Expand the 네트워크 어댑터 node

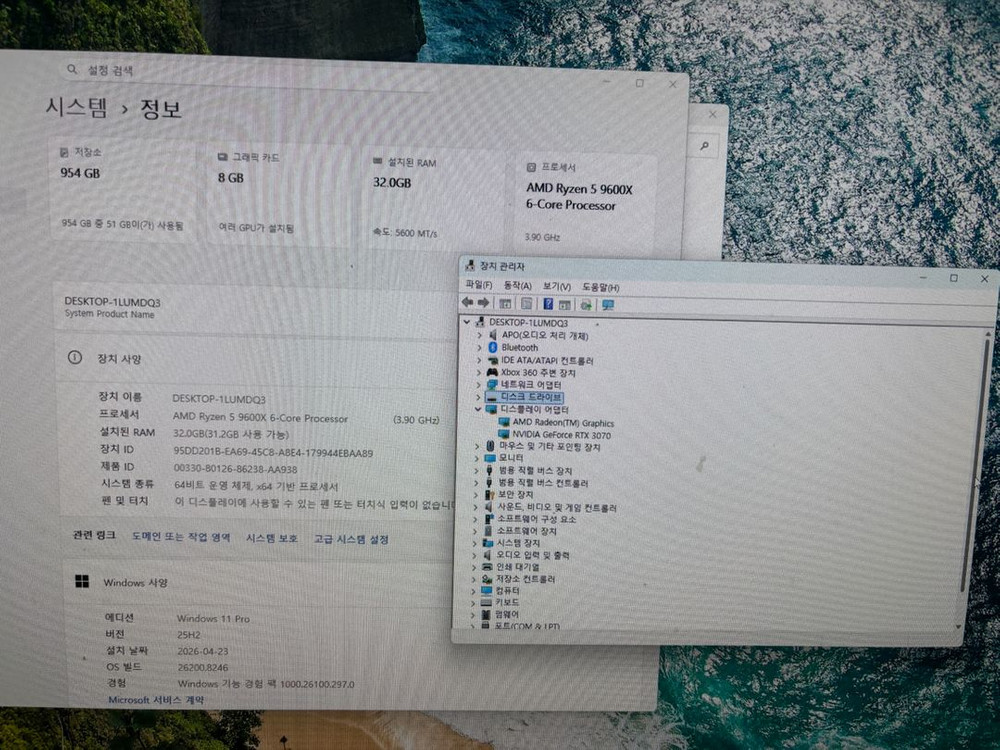point(478,384)
